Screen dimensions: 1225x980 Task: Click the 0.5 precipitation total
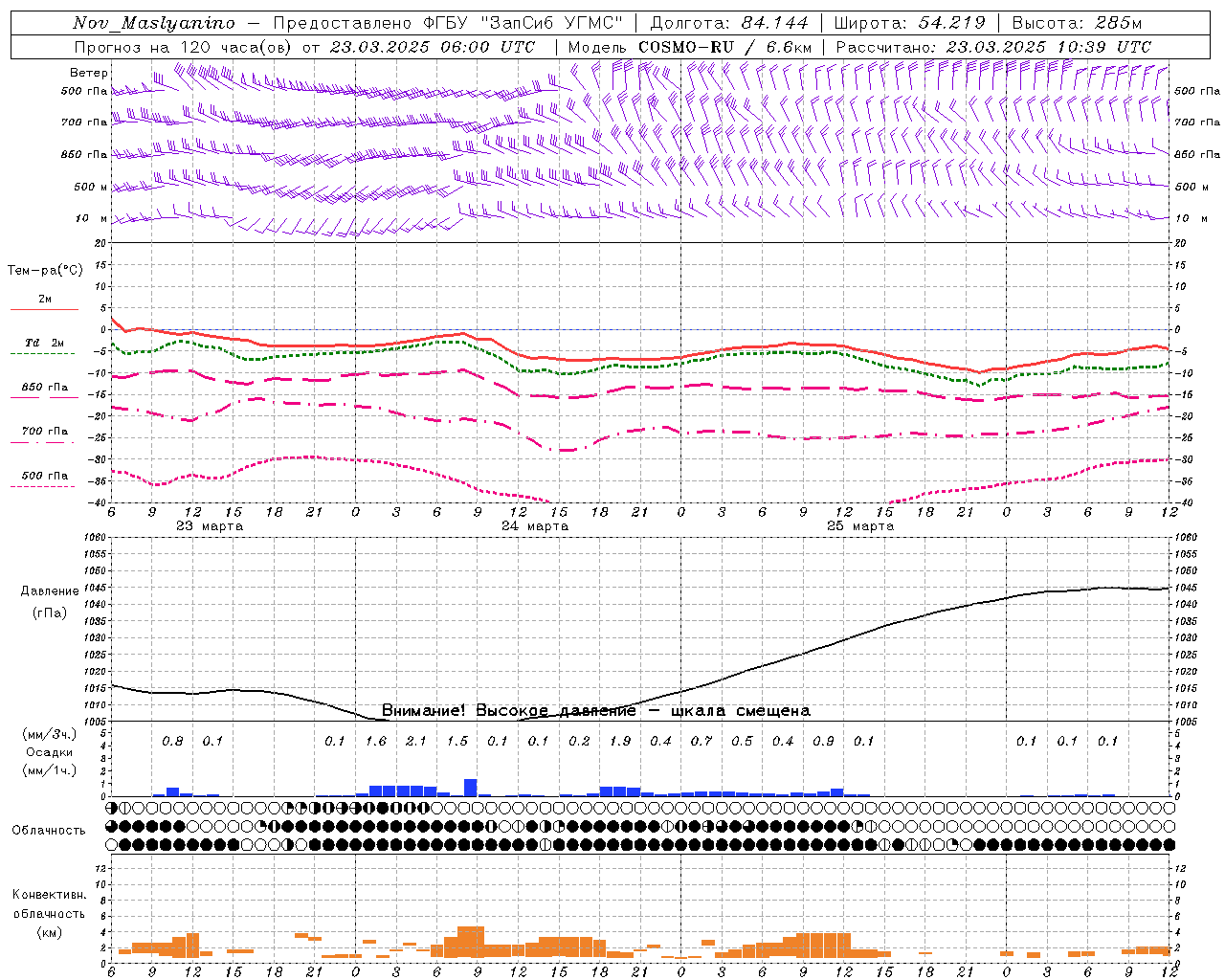point(742,741)
